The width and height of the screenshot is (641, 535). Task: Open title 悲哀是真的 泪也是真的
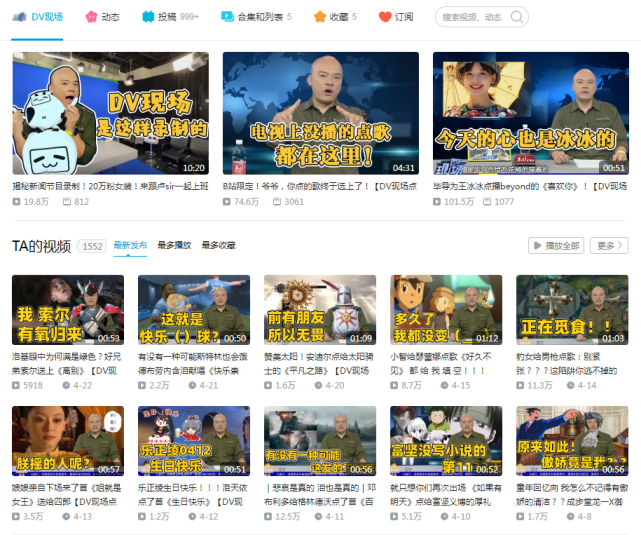pos(320,495)
